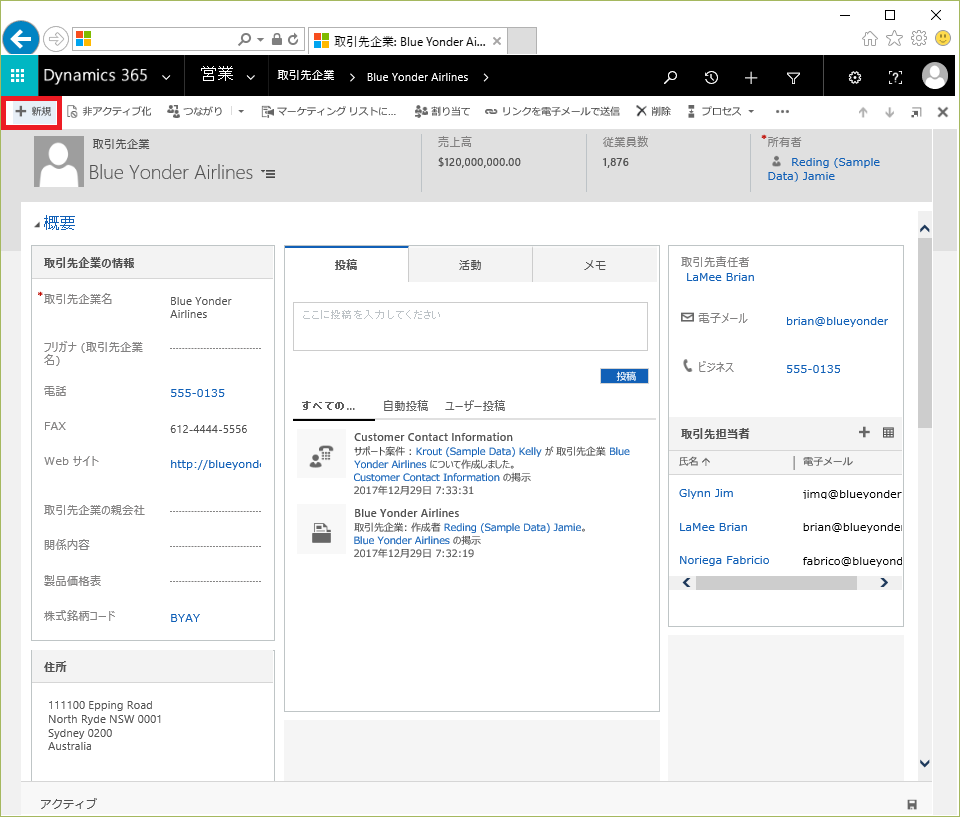The width and height of the screenshot is (960, 817).
Task: Switch to the 活動 tab
Action: 470,265
